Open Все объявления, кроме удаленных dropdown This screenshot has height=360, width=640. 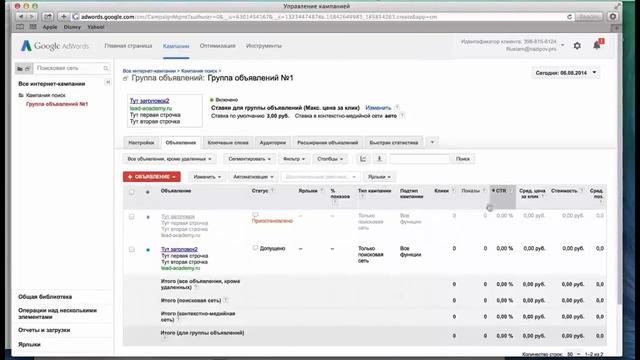(169, 159)
